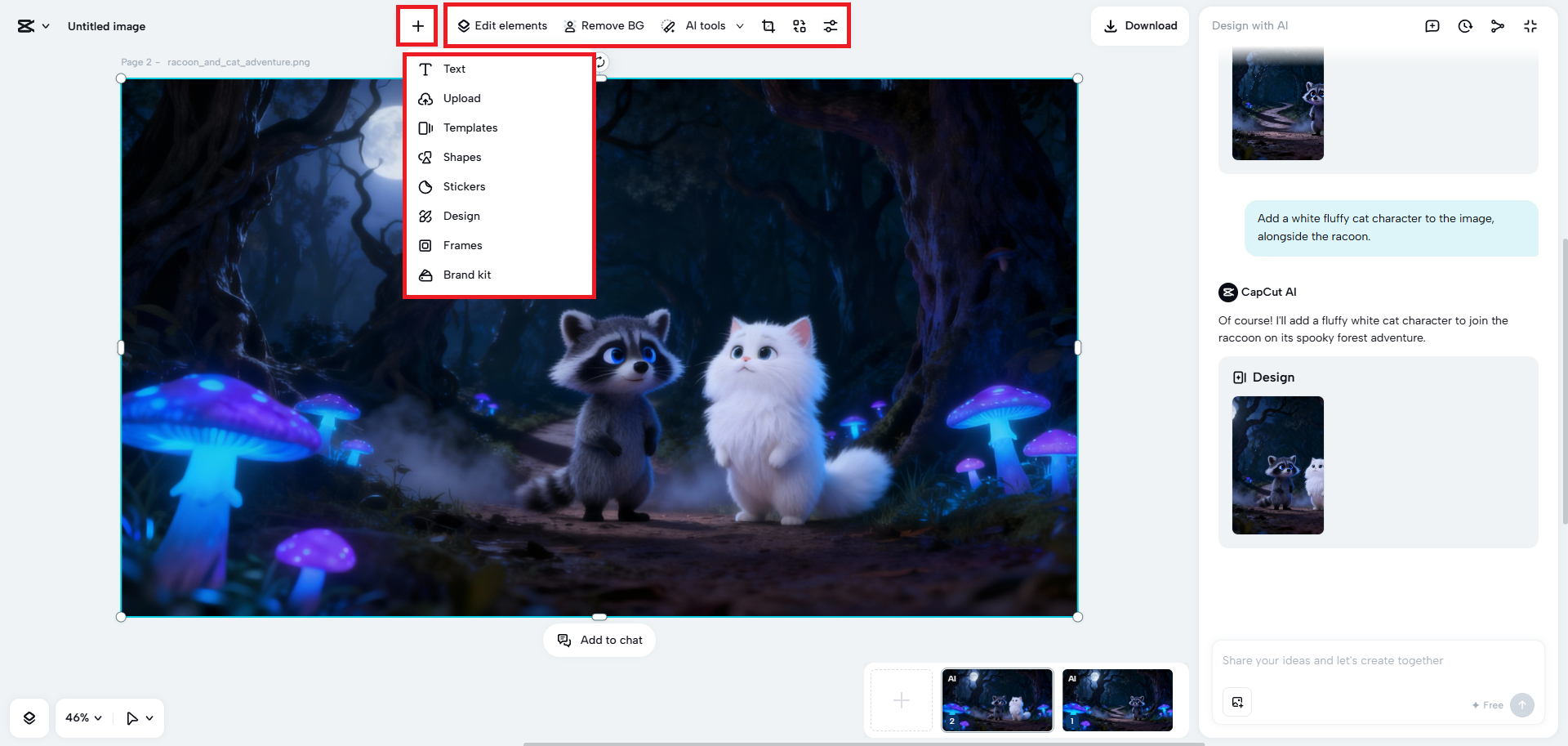Click the "Of course! I'll add" AI reply

click(x=1363, y=329)
